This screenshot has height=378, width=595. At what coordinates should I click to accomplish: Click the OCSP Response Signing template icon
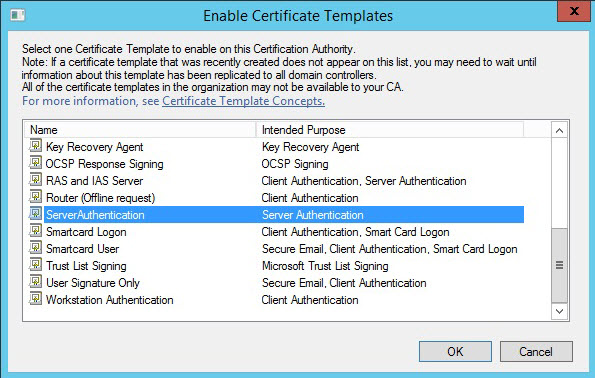tap(36, 163)
